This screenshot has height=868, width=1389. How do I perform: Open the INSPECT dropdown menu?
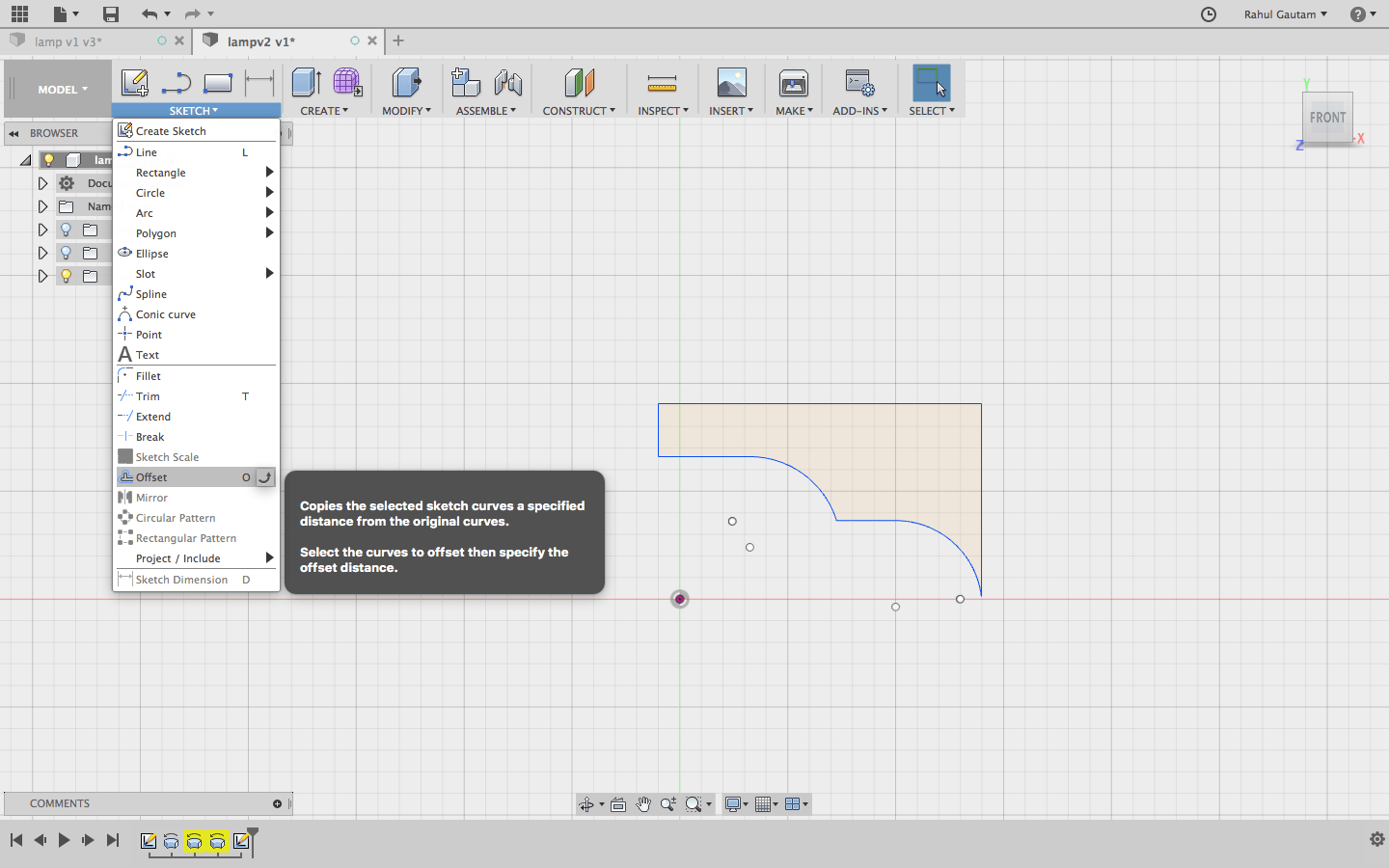[663, 111]
